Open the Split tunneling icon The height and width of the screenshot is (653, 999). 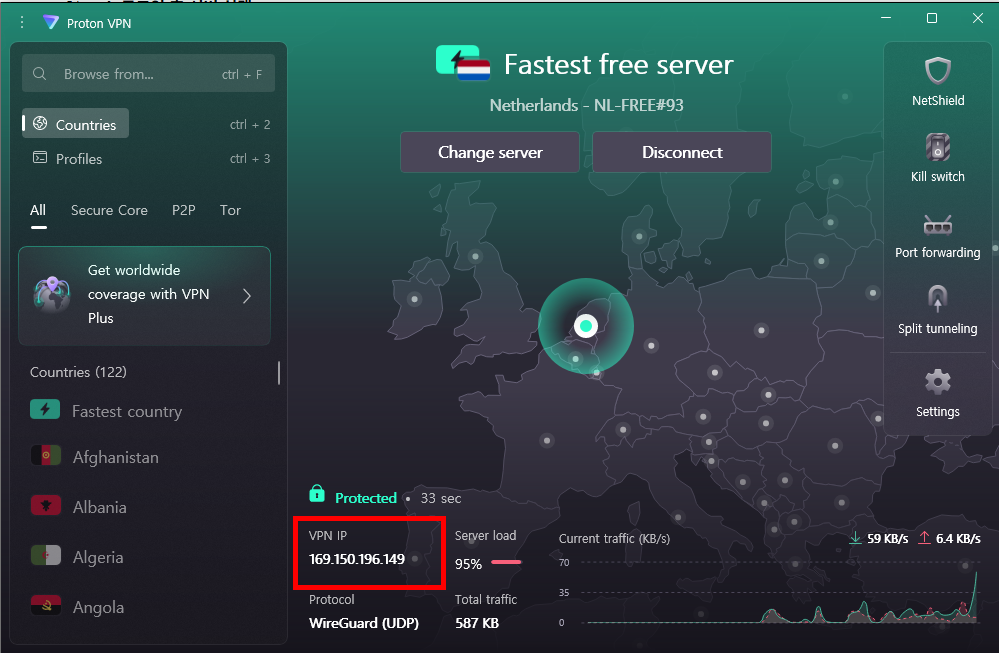coord(937,299)
